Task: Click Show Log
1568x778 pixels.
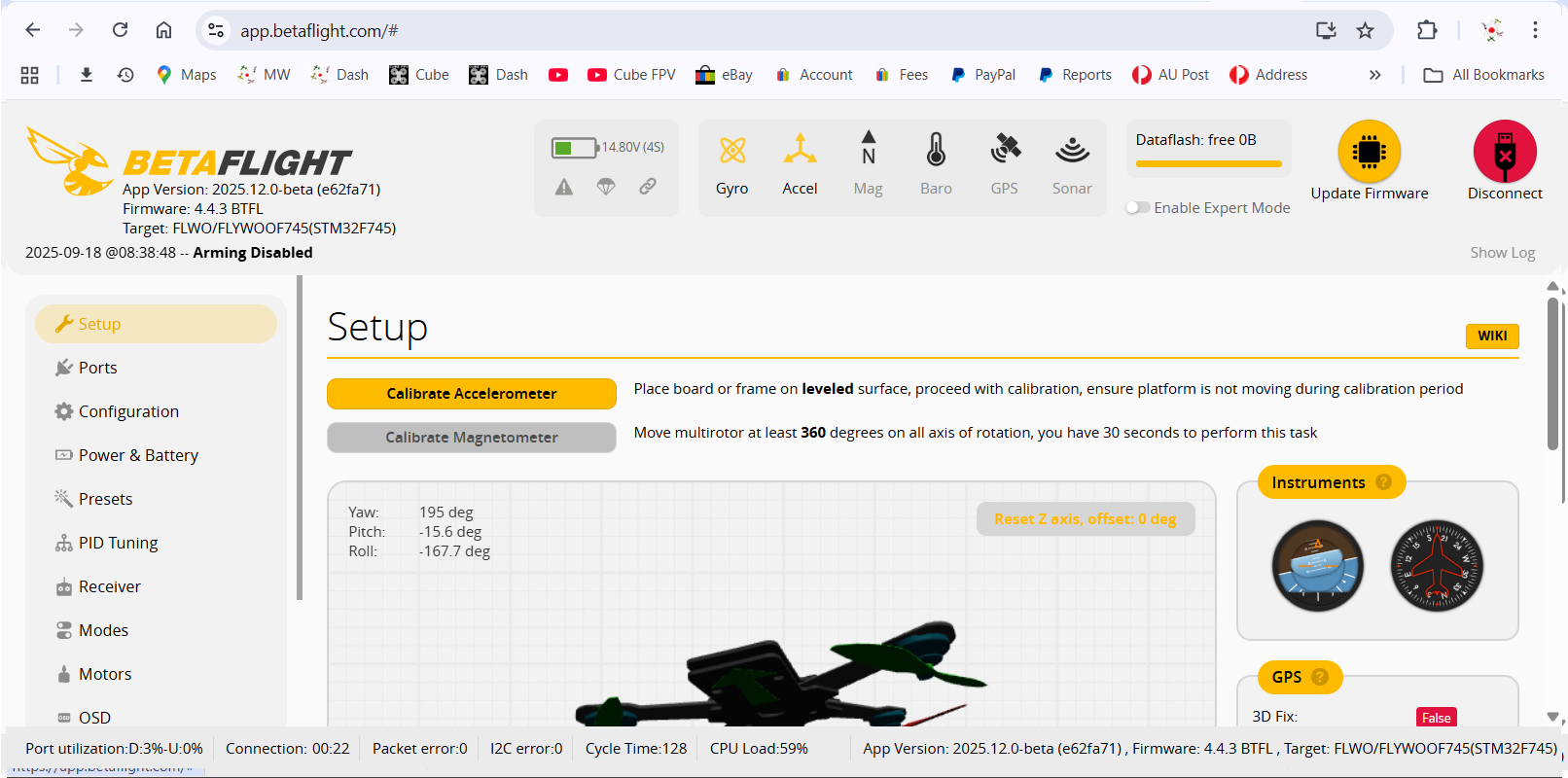Action: tap(1502, 253)
